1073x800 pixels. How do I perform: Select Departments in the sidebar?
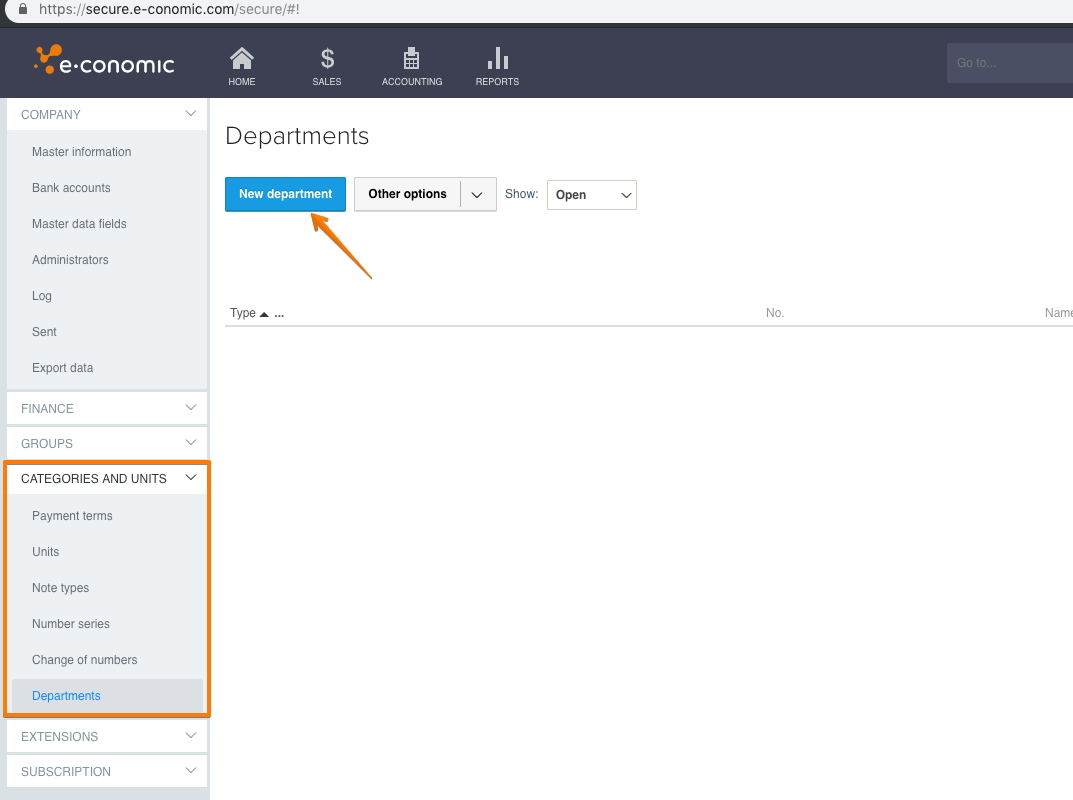[x=66, y=695]
